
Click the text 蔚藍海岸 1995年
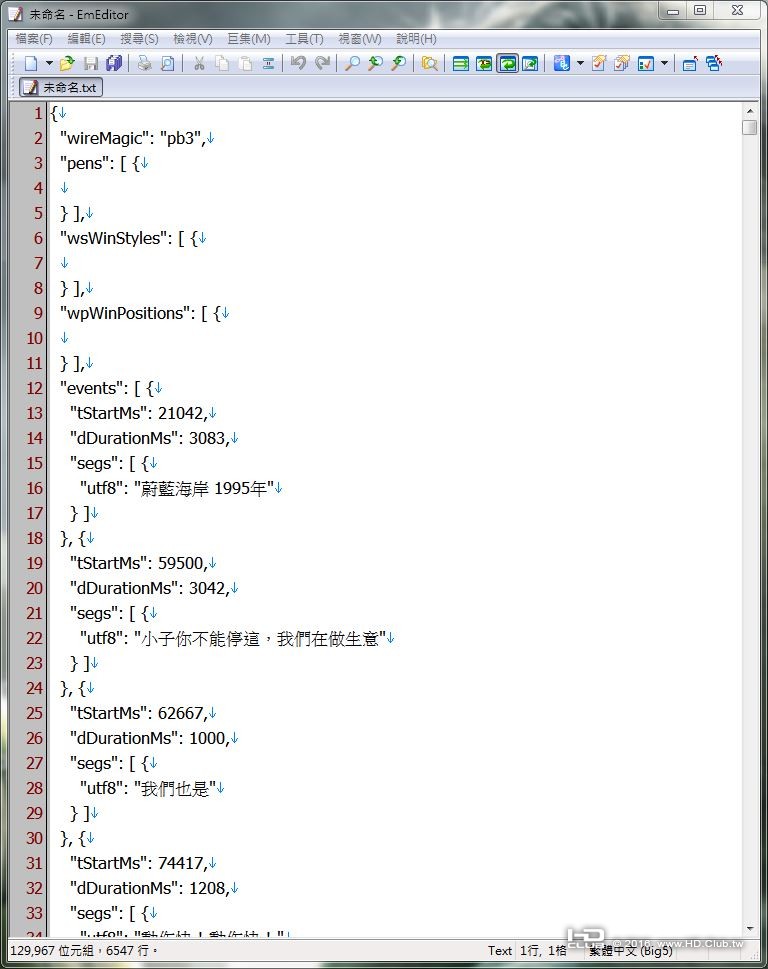[203, 489]
